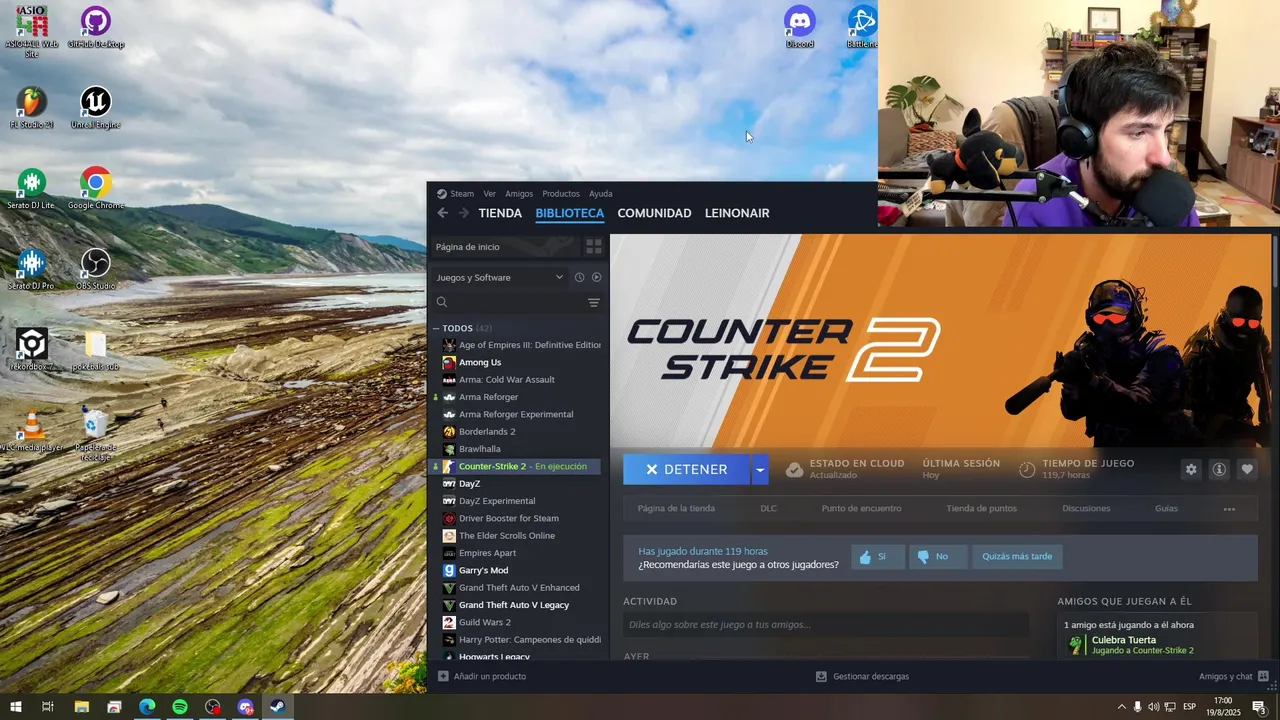Open DLC link
The image size is (1280, 720).
(768, 509)
